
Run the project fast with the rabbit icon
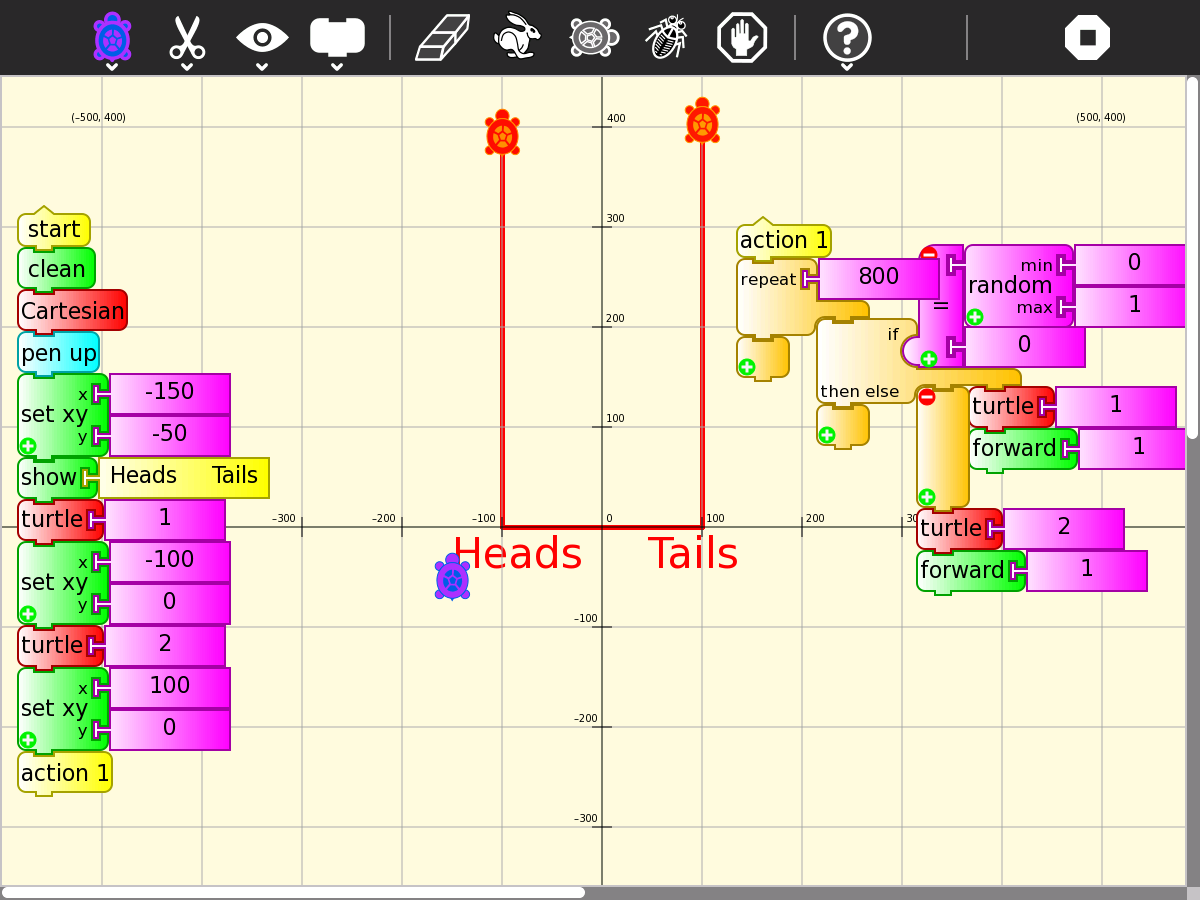pyautogui.click(x=517, y=37)
